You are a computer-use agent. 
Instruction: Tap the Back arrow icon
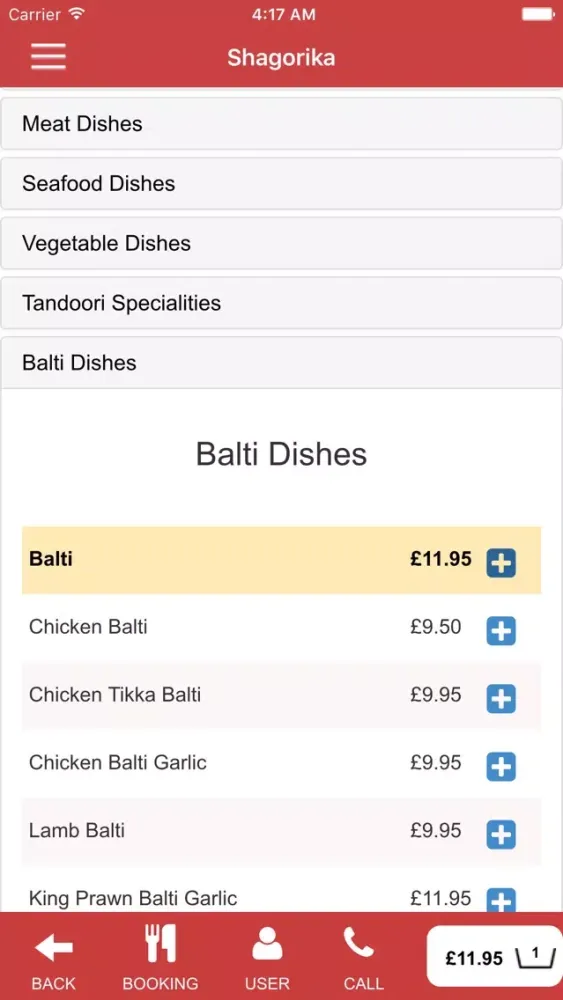(x=54, y=947)
